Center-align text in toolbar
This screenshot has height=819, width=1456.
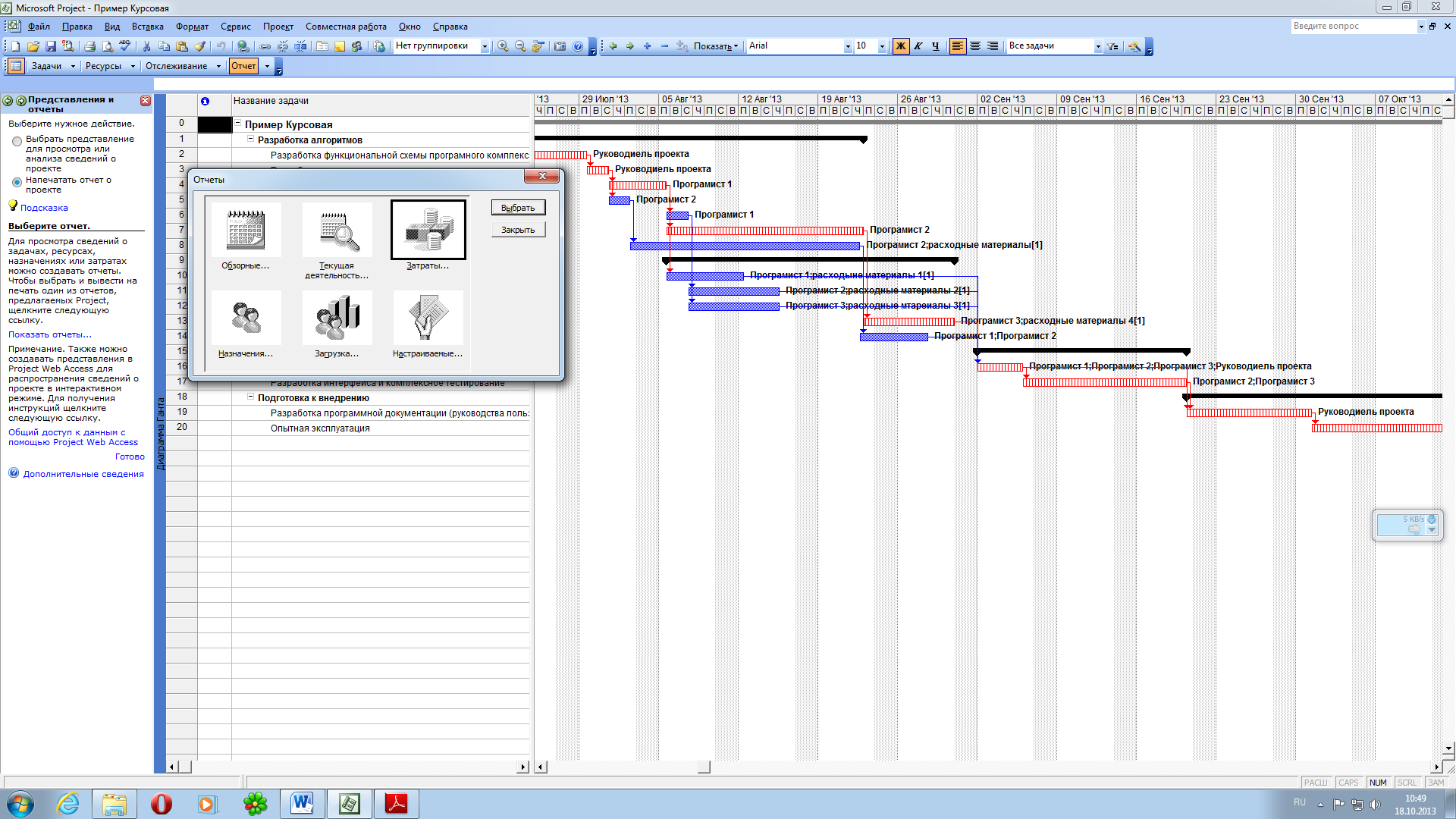(x=975, y=46)
